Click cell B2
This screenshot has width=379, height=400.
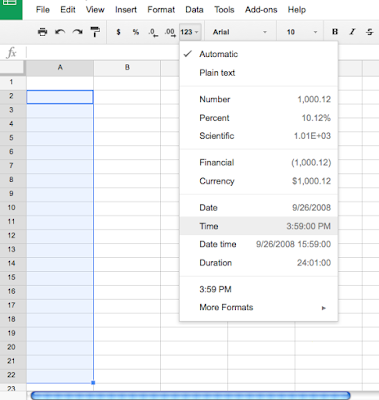point(127,97)
